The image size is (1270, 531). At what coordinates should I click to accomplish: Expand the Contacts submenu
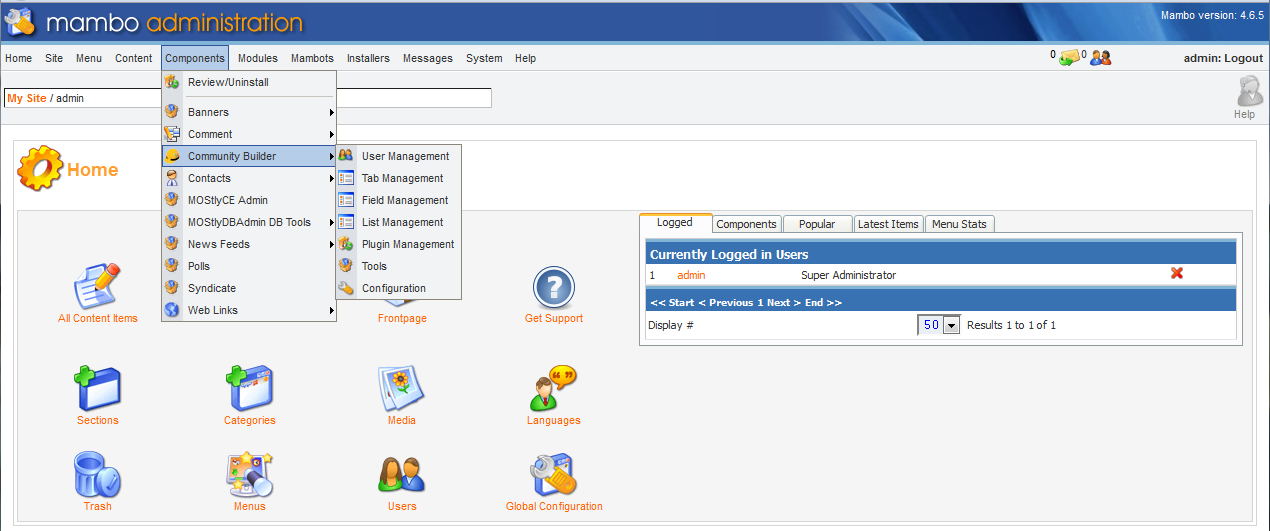pyautogui.click(x=249, y=178)
